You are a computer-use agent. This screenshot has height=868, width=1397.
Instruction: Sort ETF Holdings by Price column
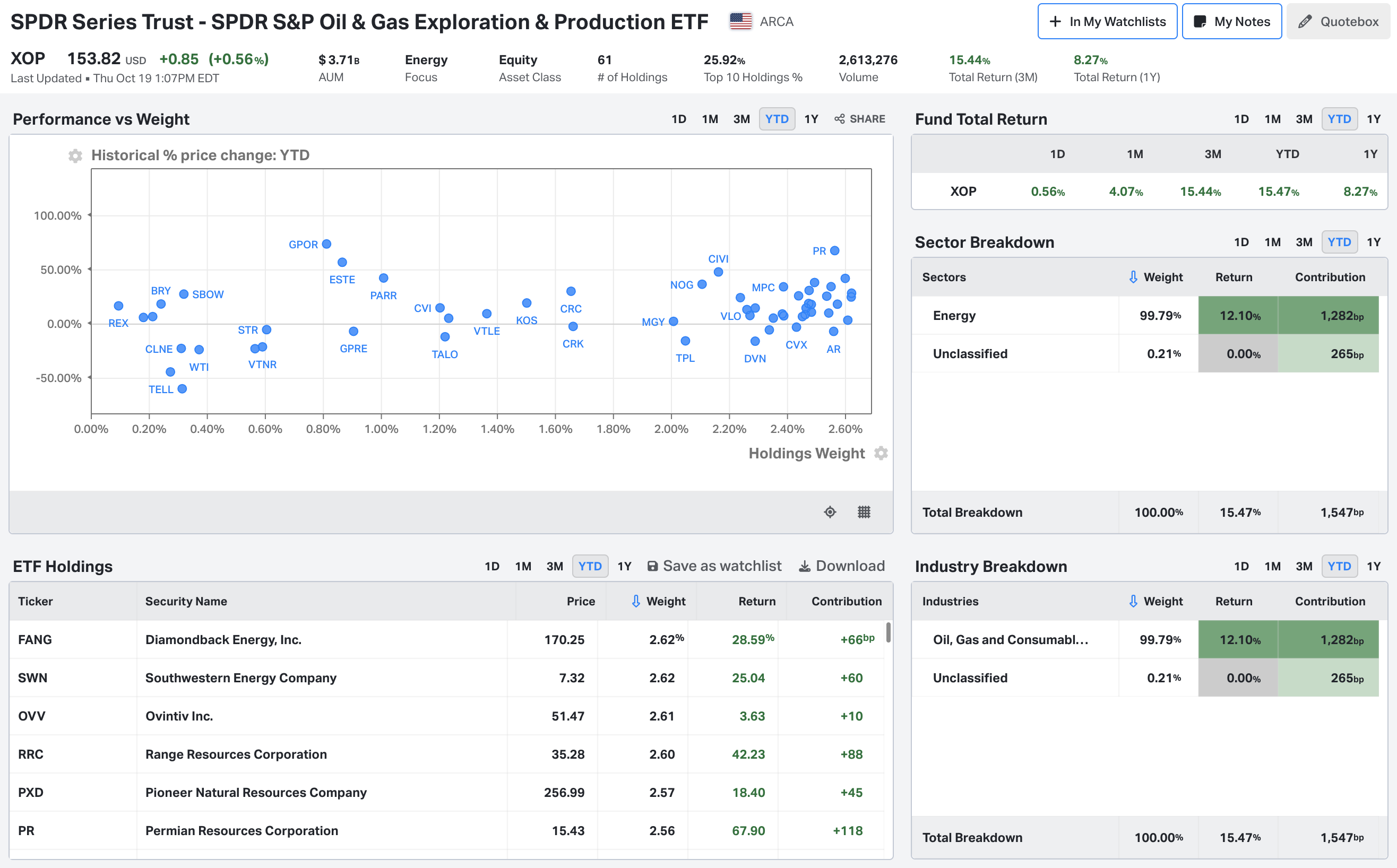[x=581, y=601]
